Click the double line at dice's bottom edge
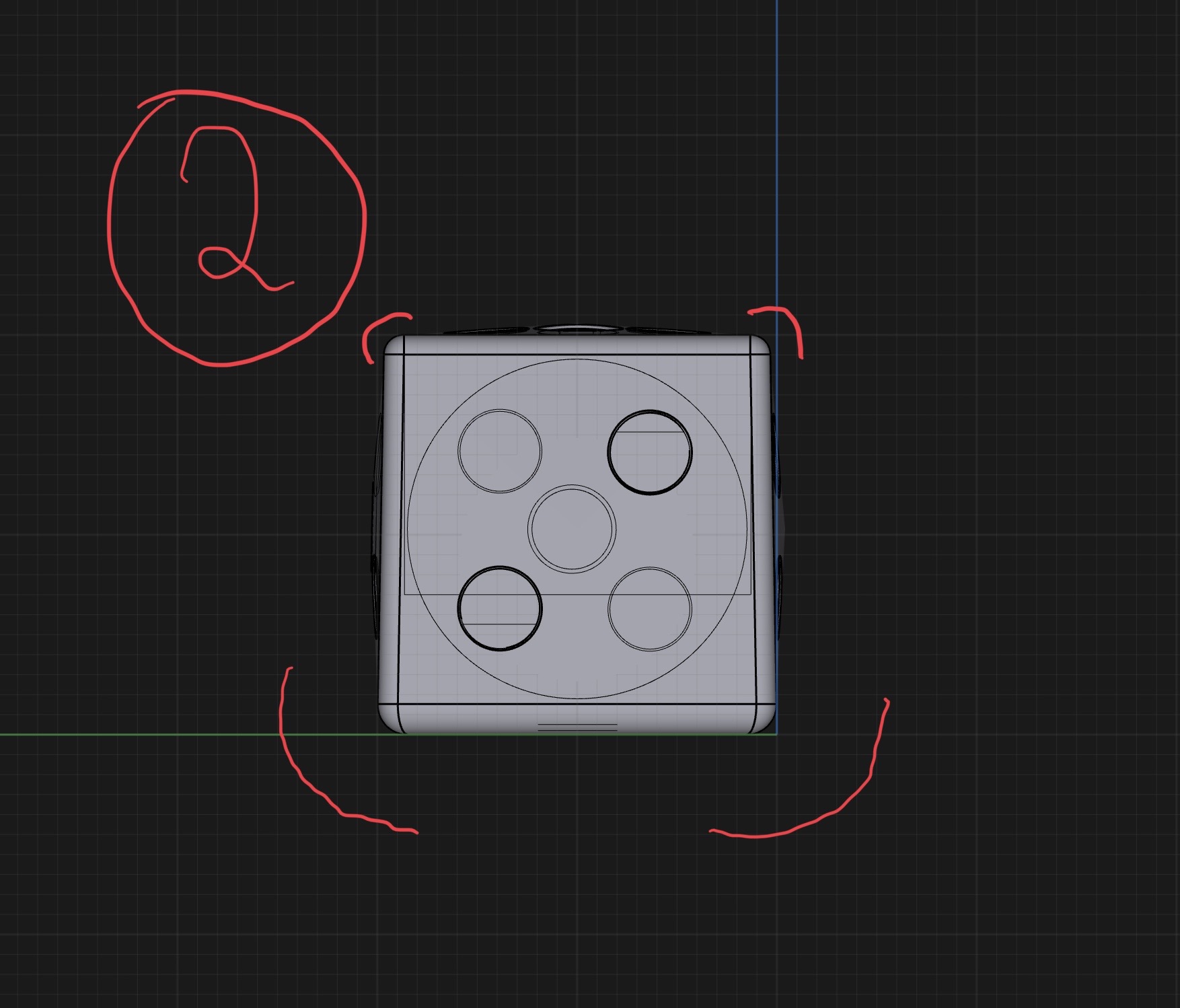This screenshot has height=1008, width=1180. click(577, 727)
